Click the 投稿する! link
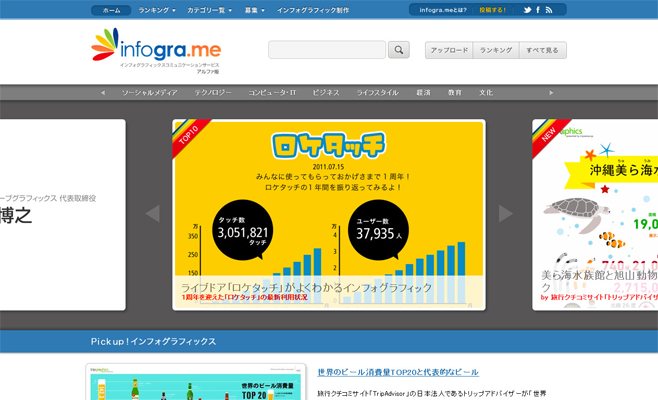Screen dimensions: 658x400 (x=493, y=10)
